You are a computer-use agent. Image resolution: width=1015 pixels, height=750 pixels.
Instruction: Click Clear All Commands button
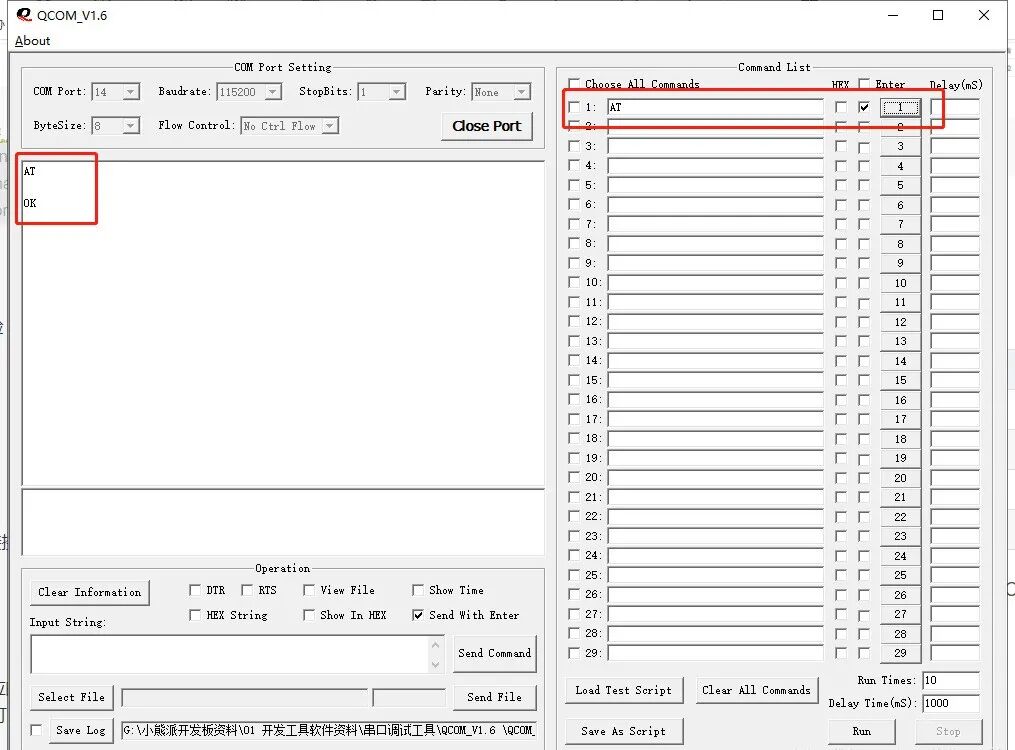pos(756,690)
